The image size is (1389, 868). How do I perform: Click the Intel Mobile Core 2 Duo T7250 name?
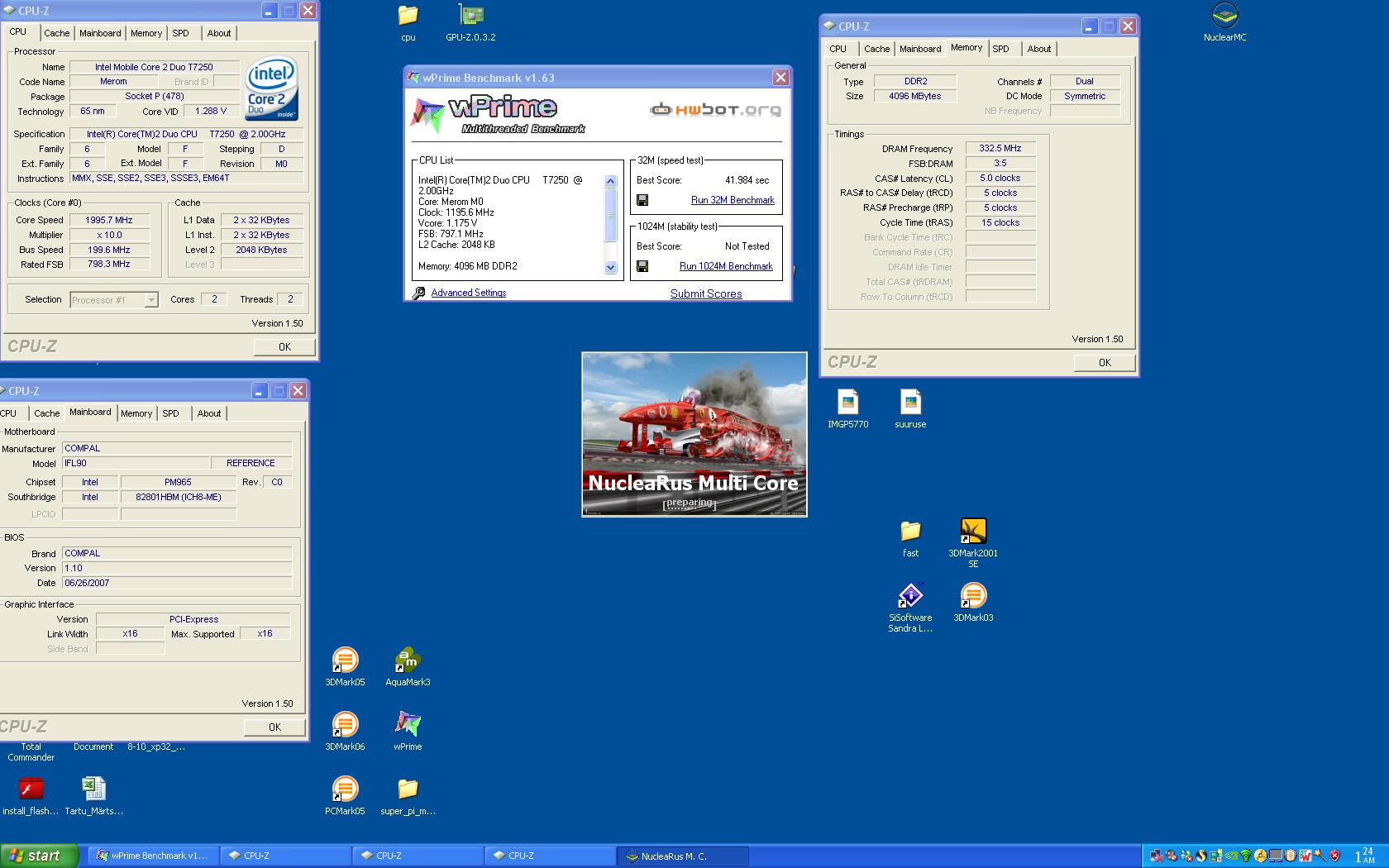(154, 67)
